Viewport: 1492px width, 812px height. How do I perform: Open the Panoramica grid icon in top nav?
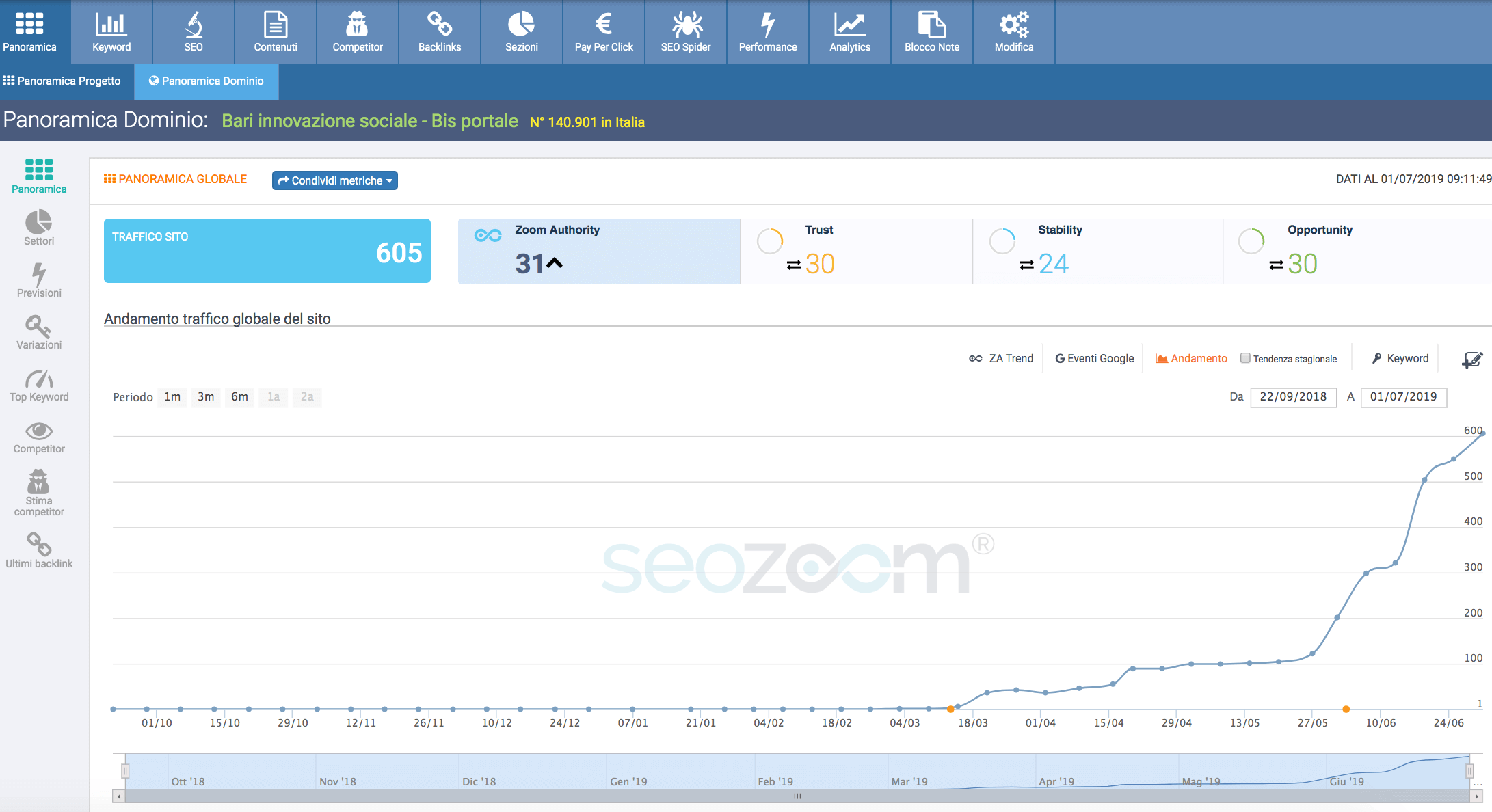(29, 32)
